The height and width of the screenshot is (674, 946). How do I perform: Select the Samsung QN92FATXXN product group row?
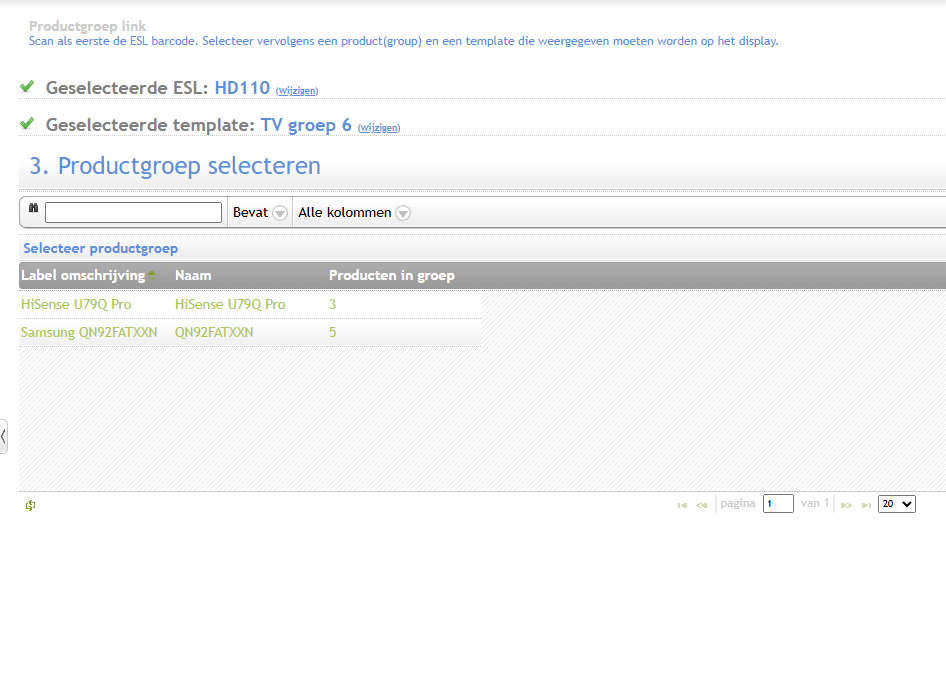point(89,332)
